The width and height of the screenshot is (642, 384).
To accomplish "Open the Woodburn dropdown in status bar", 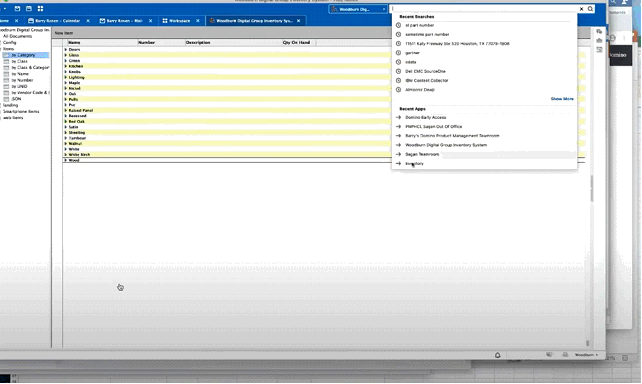I will pyautogui.click(x=586, y=355).
